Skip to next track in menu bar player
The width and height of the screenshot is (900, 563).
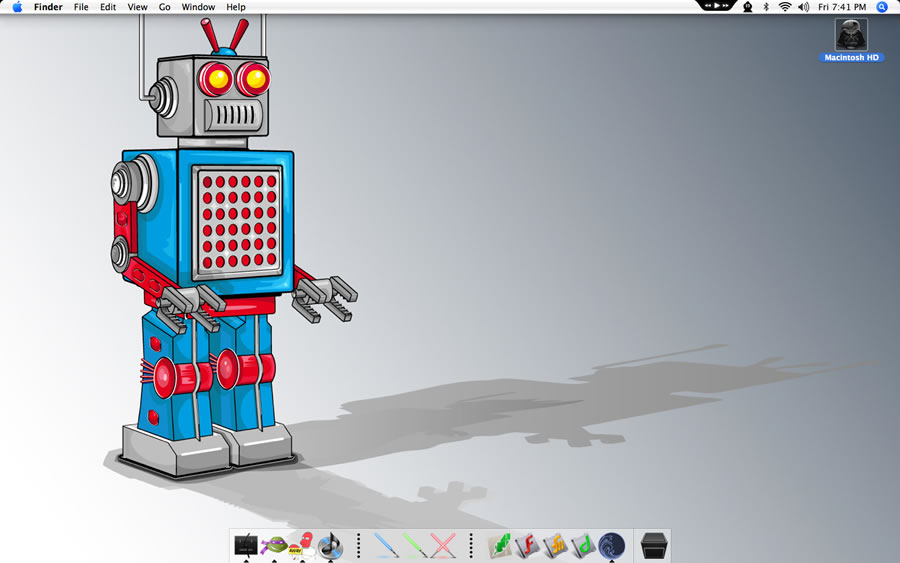(x=726, y=5)
